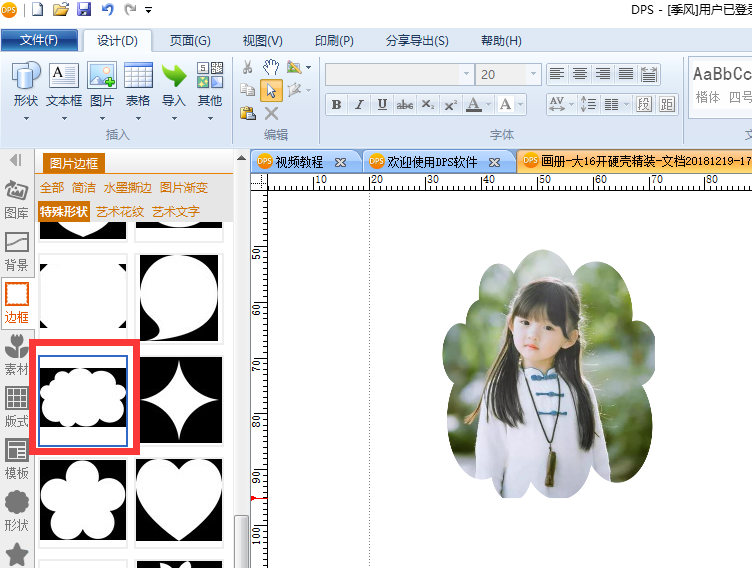Open a file with the folder icon
This screenshot has width=752, height=568.
coord(61,9)
